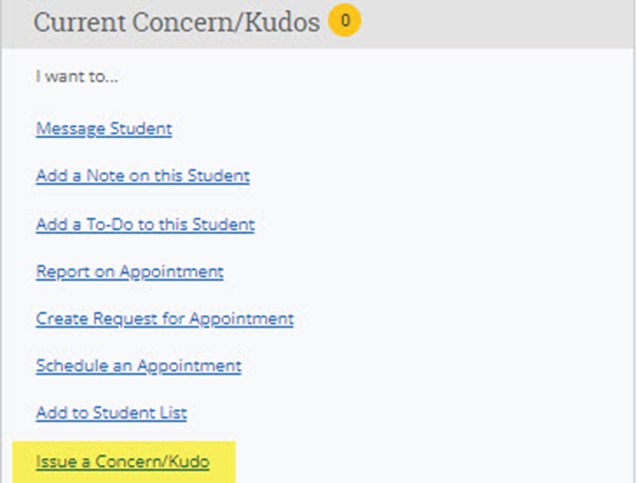637x483 pixels.
Task: Issue a new concern or kudo
Action: pos(123,462)
